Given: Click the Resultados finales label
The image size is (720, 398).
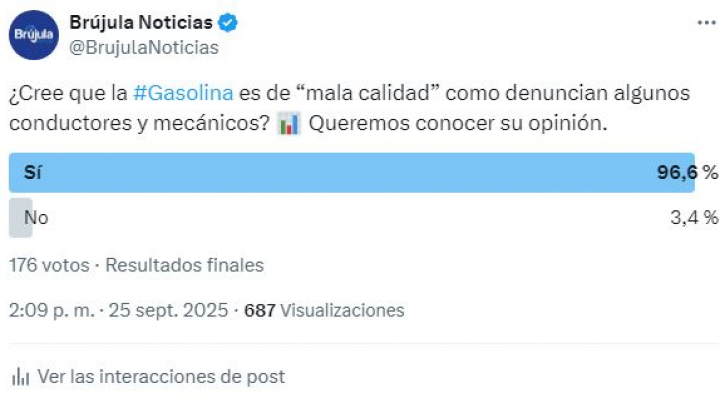Looking at the screenshot, I should pyautogui.click(x=185, y=265).
